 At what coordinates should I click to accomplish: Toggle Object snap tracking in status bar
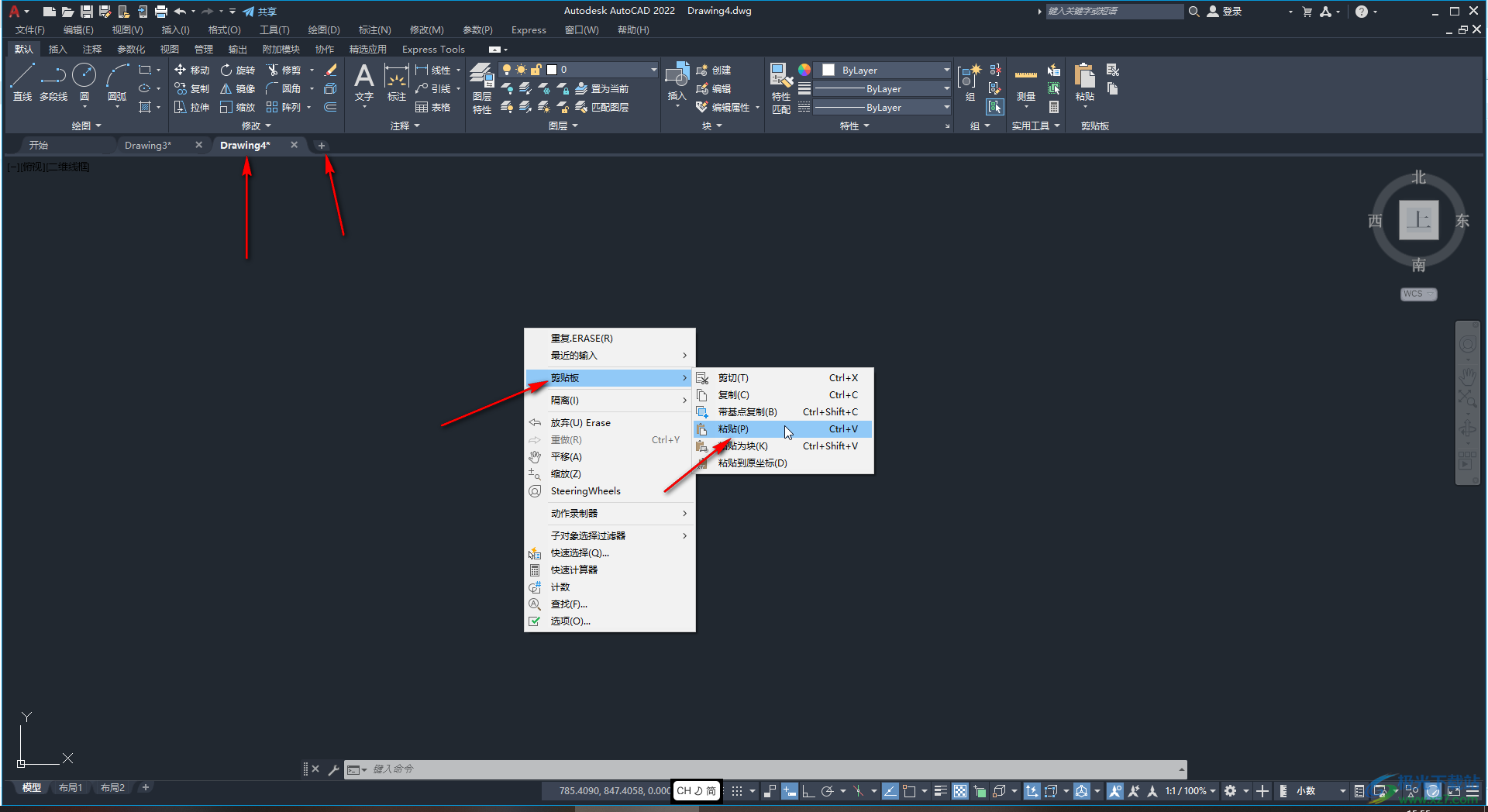click(x=890, y=791)
